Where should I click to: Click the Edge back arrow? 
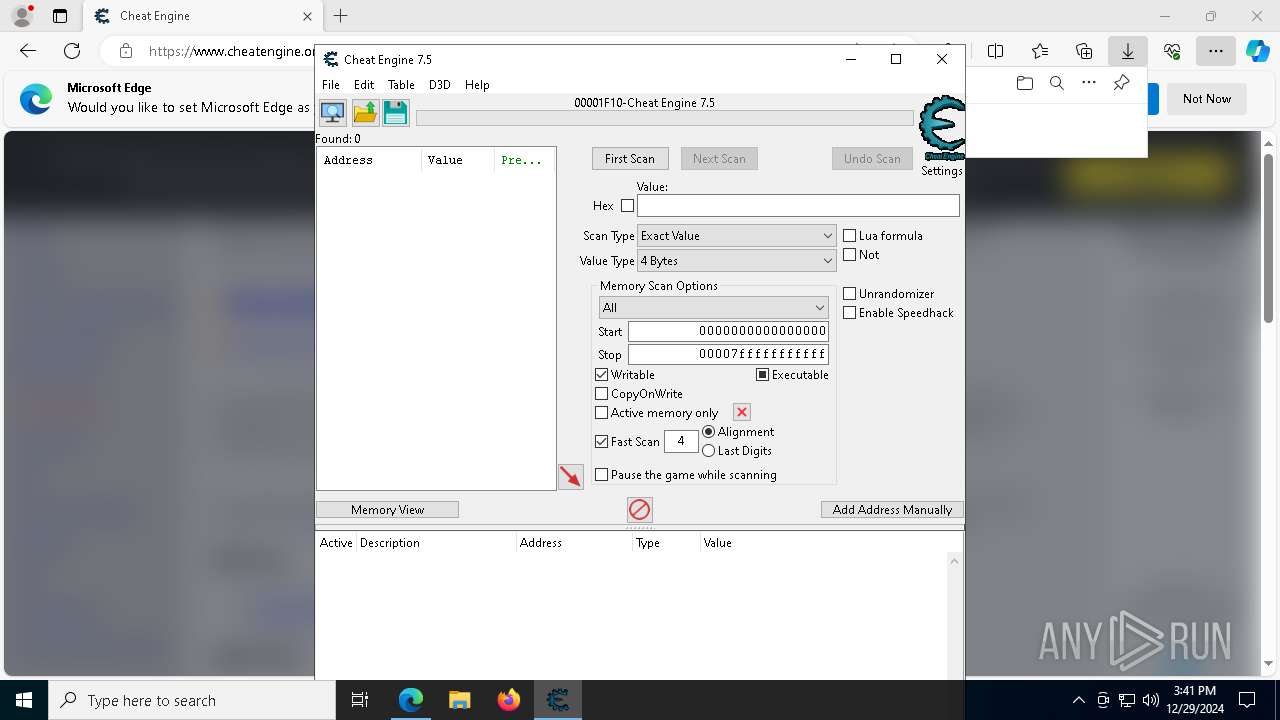click(x=28, y=51)
